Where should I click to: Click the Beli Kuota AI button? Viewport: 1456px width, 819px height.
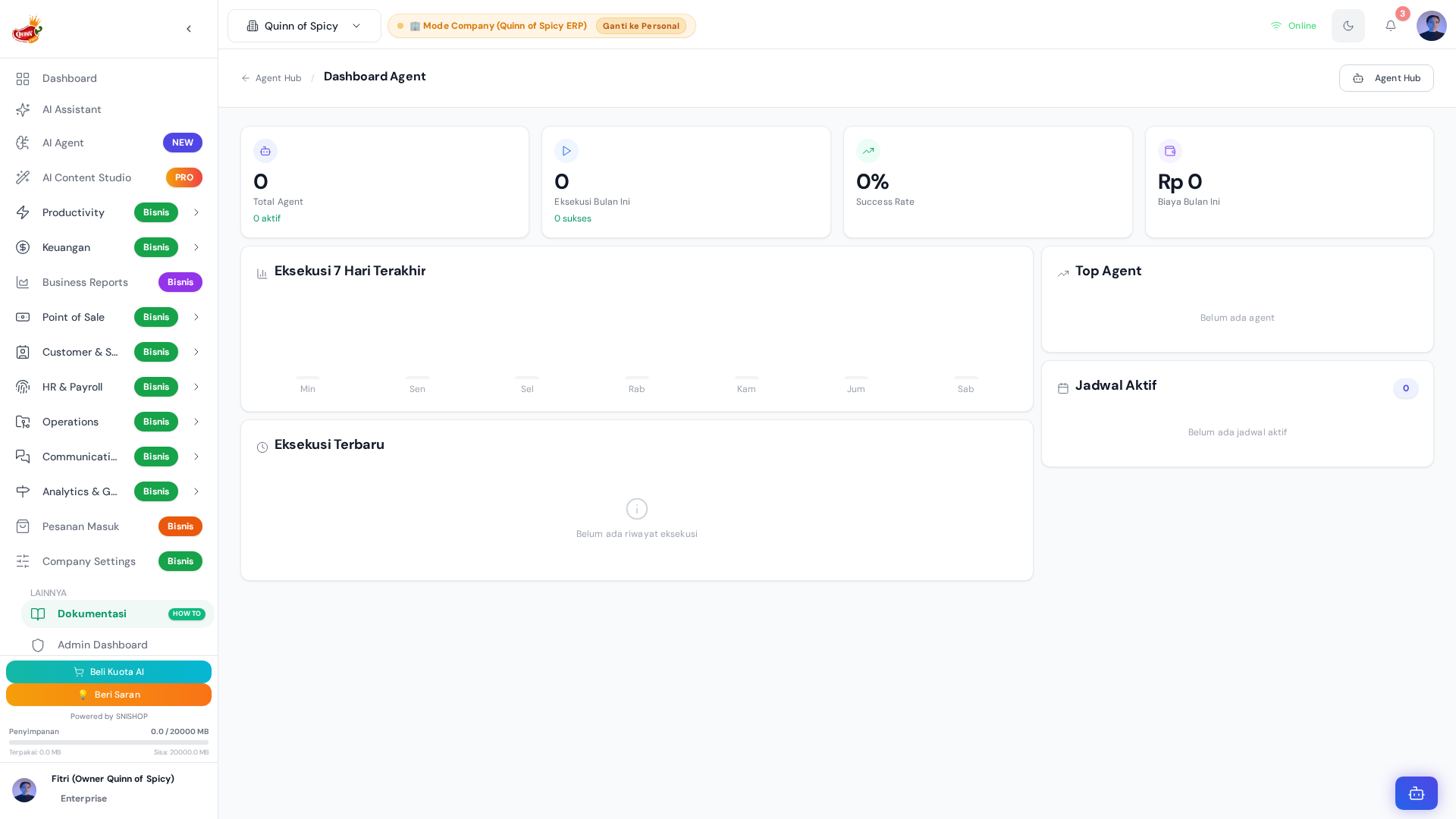(108, 672)
